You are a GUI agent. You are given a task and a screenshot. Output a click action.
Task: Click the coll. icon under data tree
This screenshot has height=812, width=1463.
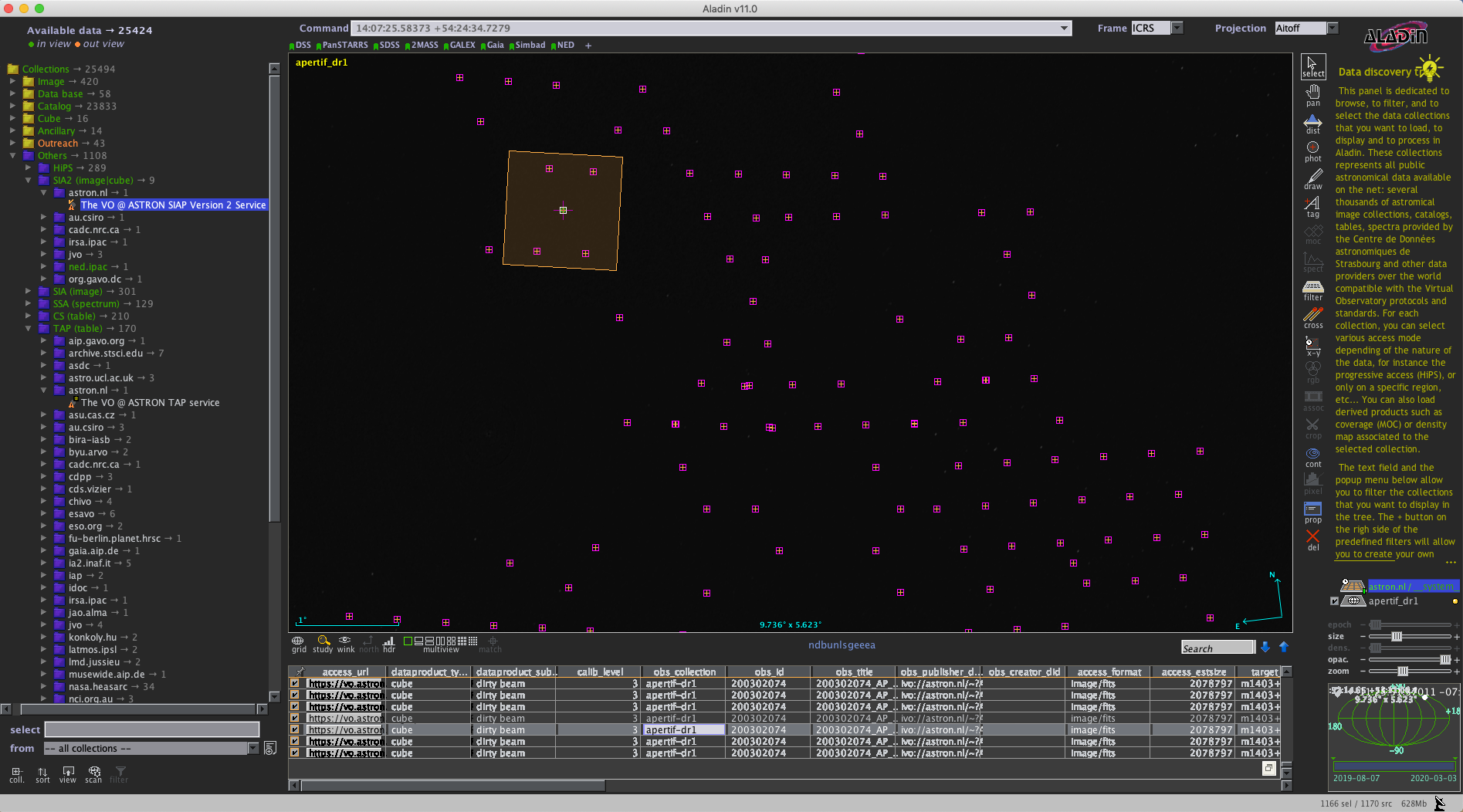point(16,774)
